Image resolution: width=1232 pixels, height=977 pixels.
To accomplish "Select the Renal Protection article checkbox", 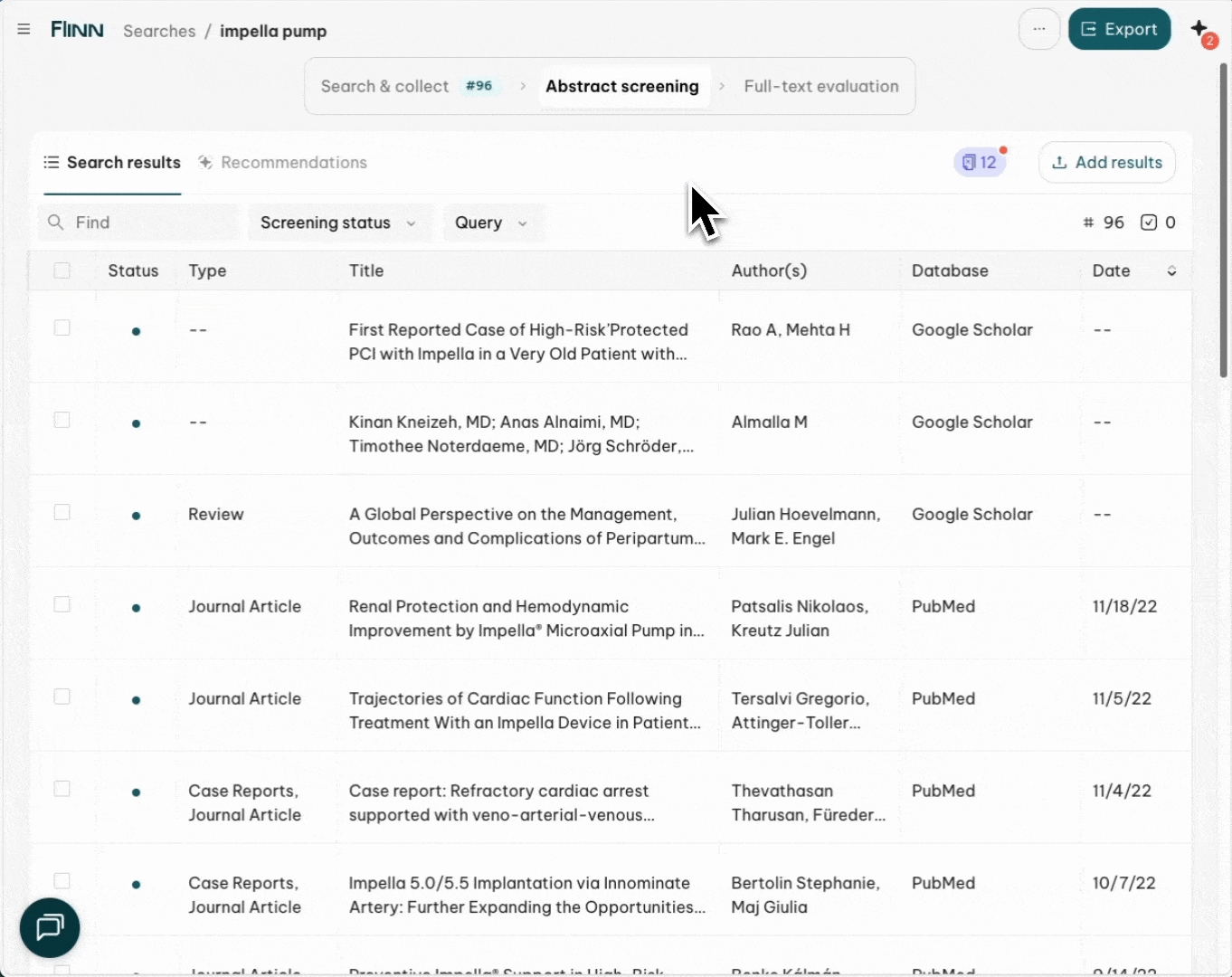I will coord(62,604).
